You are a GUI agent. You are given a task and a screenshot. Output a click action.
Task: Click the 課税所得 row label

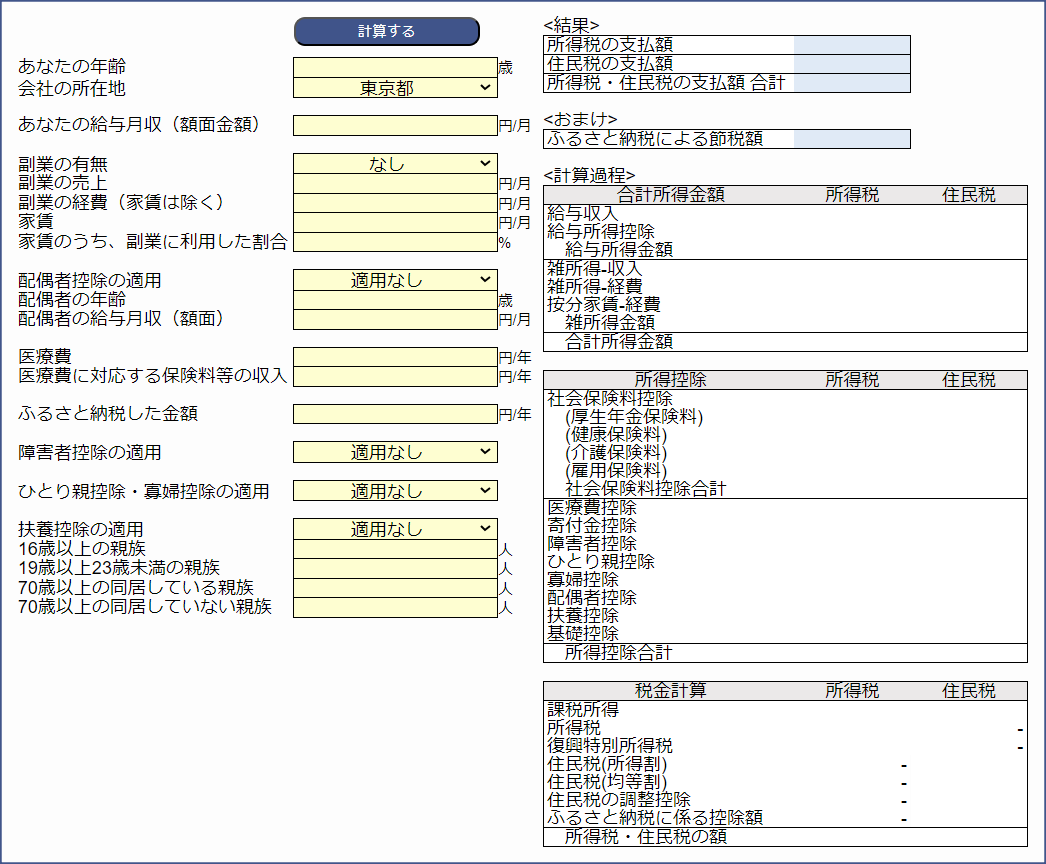(x=583, y=709)
